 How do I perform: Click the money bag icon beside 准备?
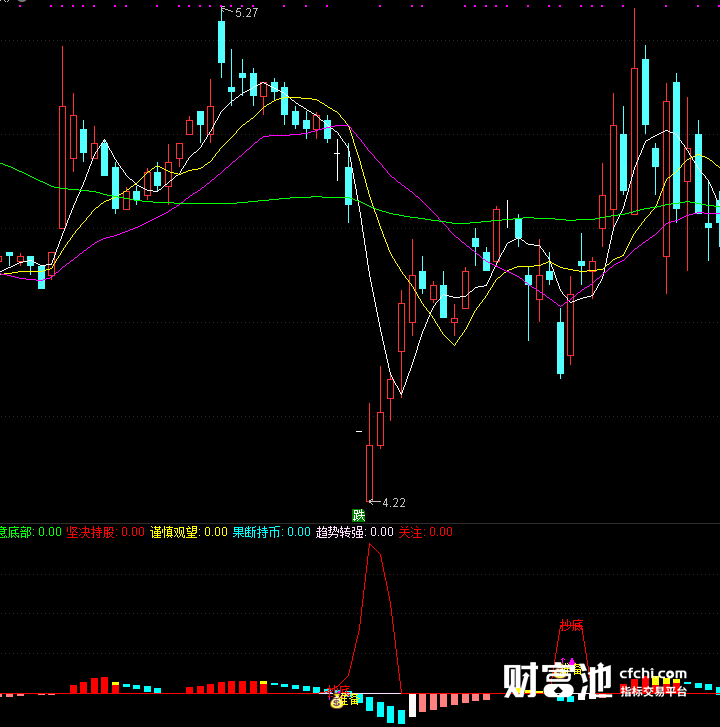pos(336,702)
